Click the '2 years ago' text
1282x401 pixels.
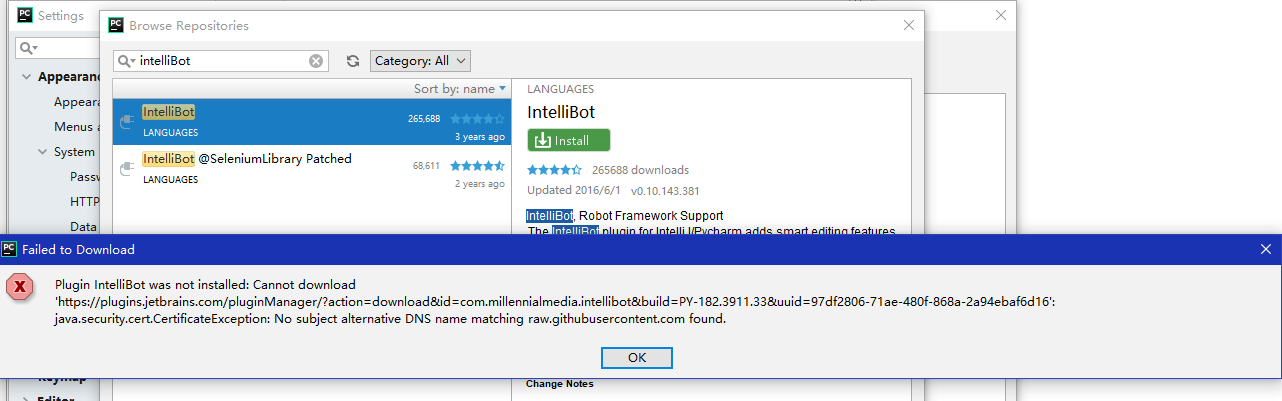coord(480,184)
